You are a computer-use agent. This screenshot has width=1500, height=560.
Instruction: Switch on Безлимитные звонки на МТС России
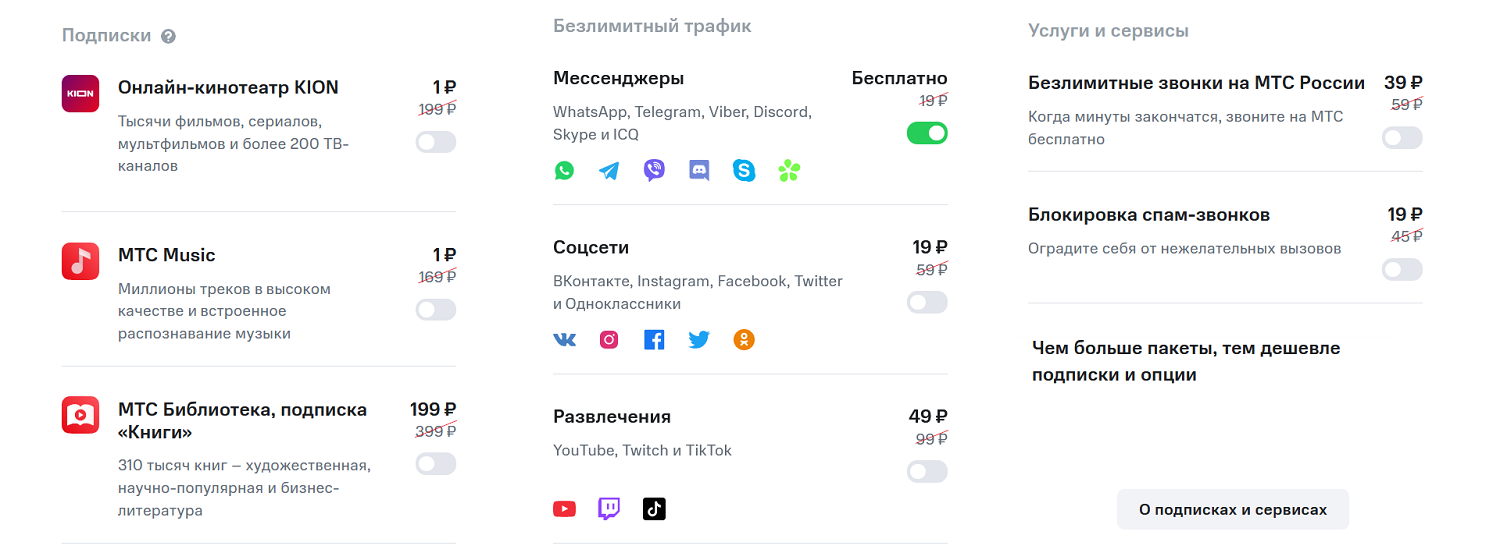coord(1402,138)
